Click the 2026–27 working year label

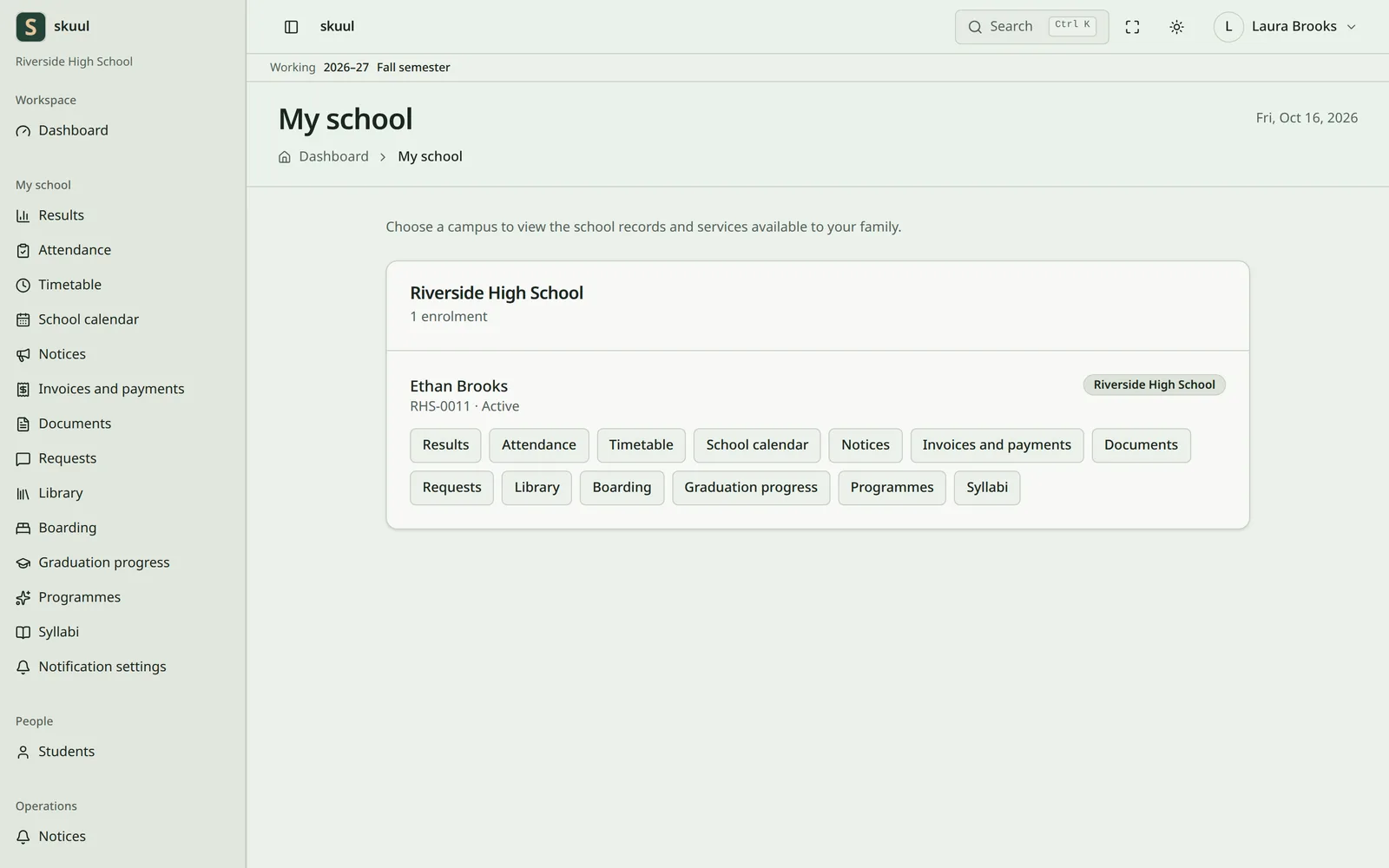346,68
